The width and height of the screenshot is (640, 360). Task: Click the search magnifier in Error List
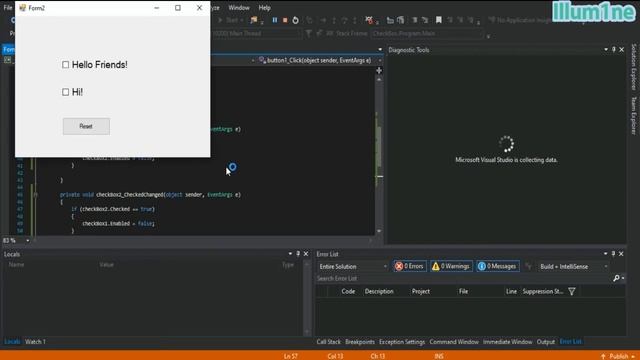pyautogui.click(x=616, y=278)
